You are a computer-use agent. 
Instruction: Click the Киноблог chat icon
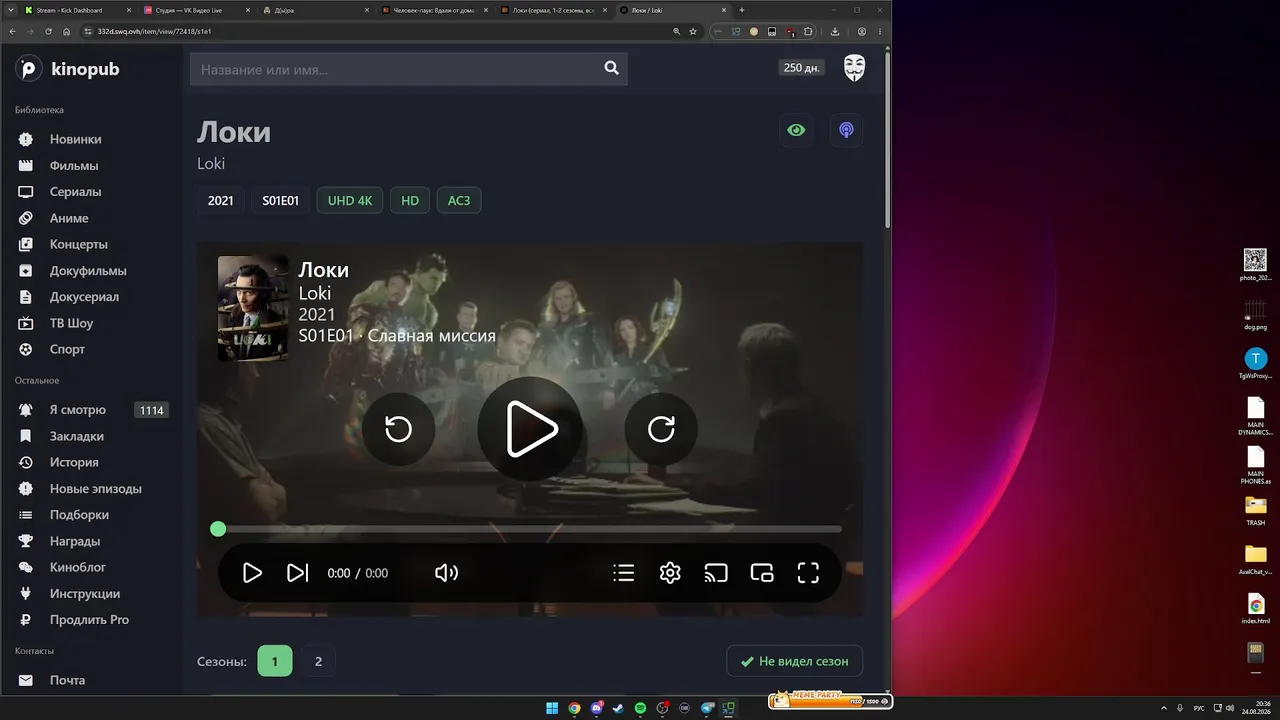tap(27, 567)
